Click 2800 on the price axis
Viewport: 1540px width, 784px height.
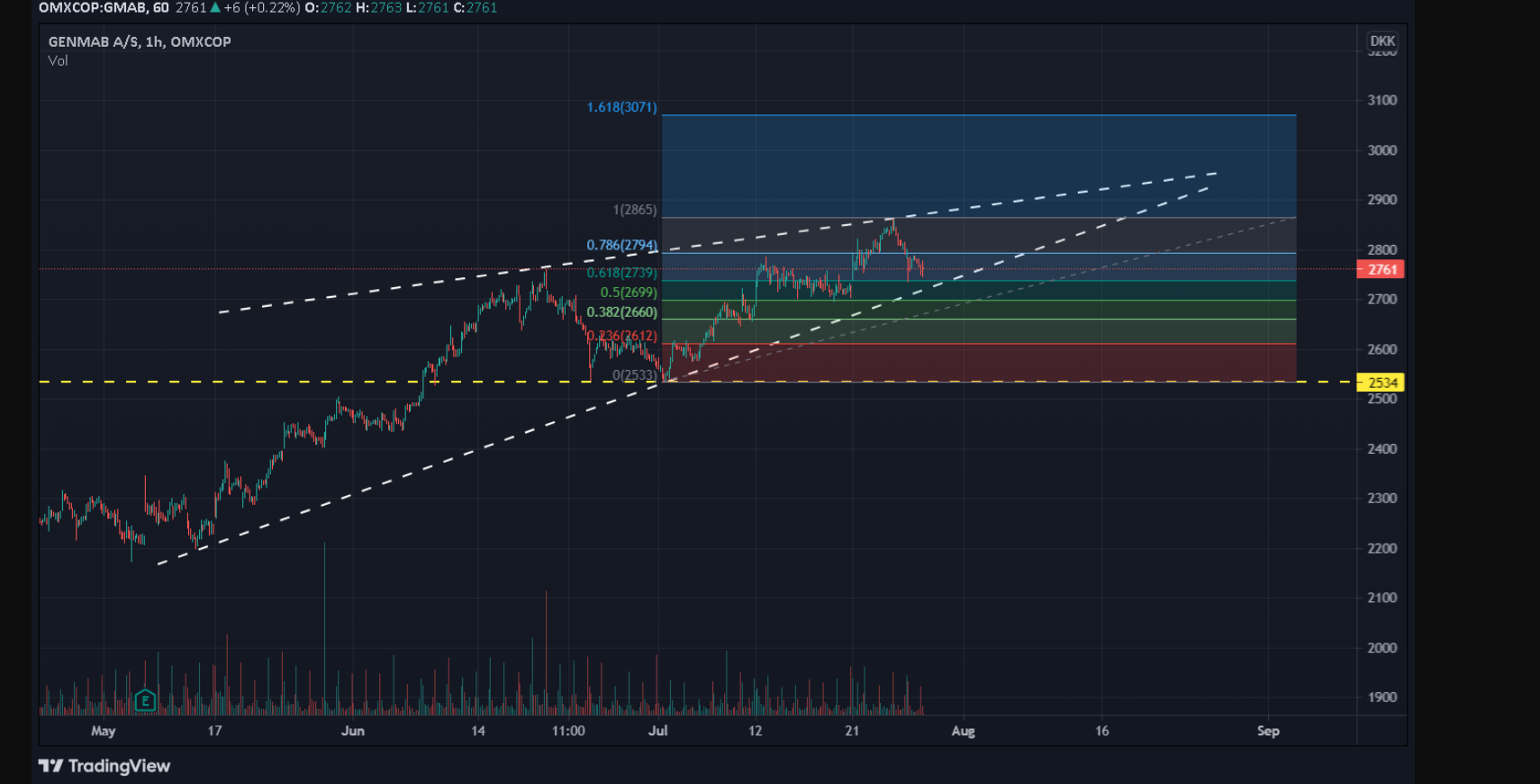pos(1382,250)
